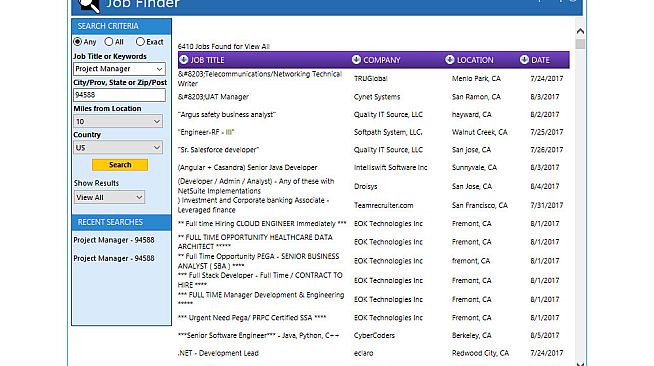Sort by Location arrow icon
The image size is (654, 366).
point(450,60)
